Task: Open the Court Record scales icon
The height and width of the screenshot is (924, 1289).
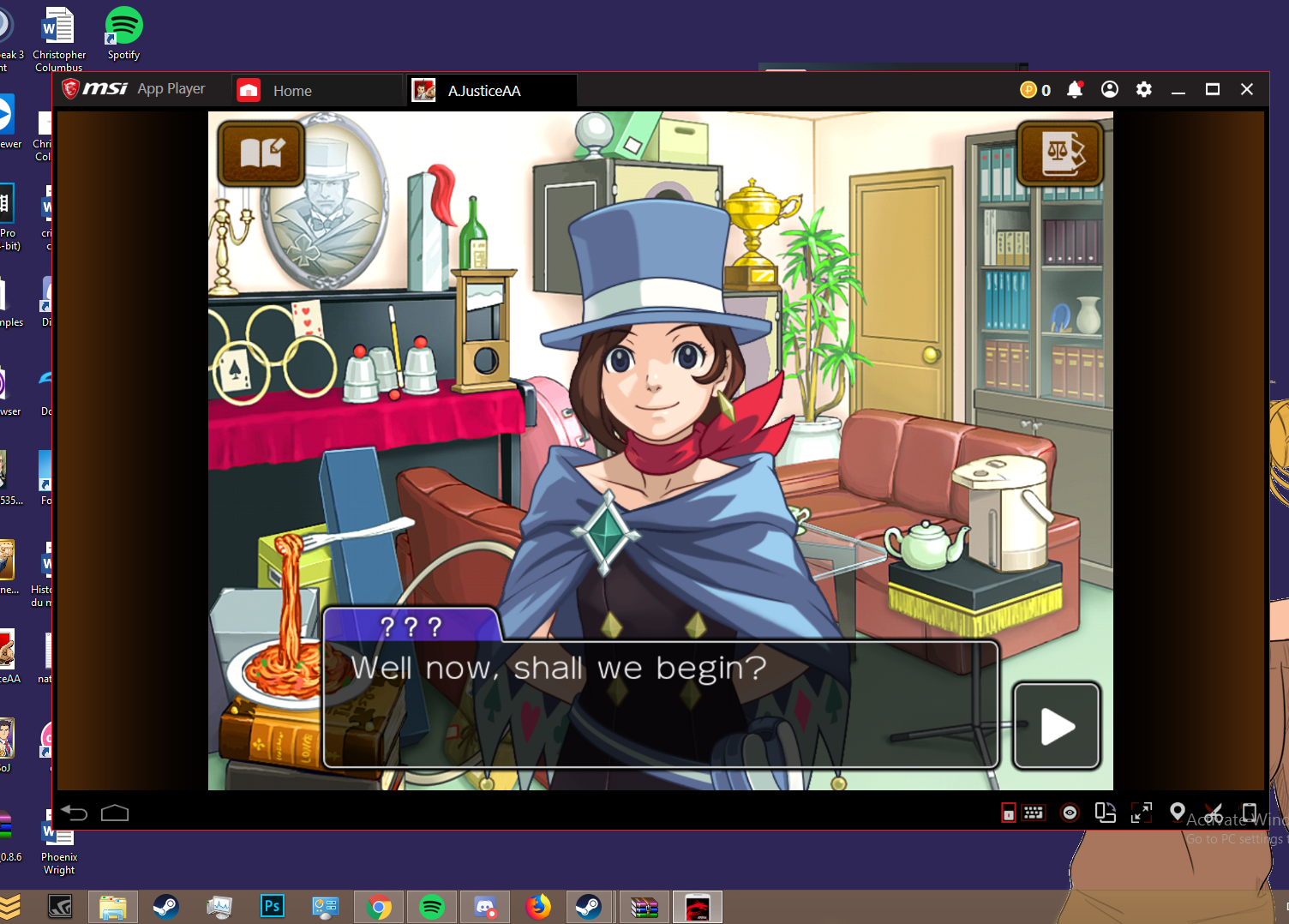Action: click(x=1060, y=153)
